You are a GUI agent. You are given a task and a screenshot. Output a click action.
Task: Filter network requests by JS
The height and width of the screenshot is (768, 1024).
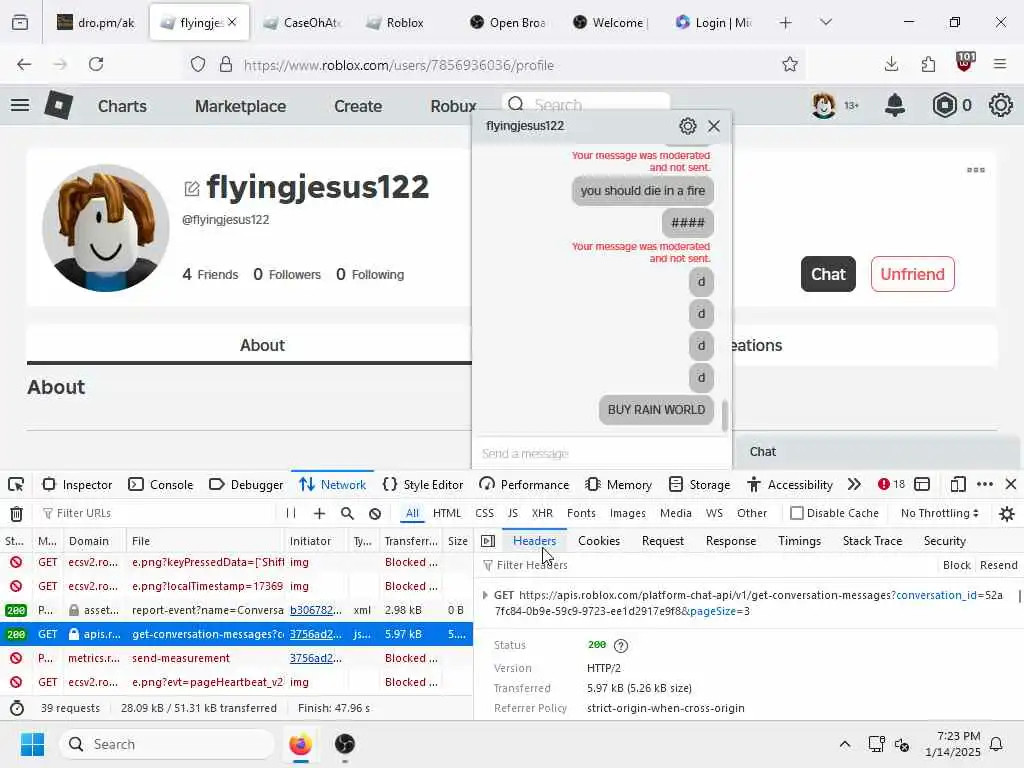tap(513, 513)
